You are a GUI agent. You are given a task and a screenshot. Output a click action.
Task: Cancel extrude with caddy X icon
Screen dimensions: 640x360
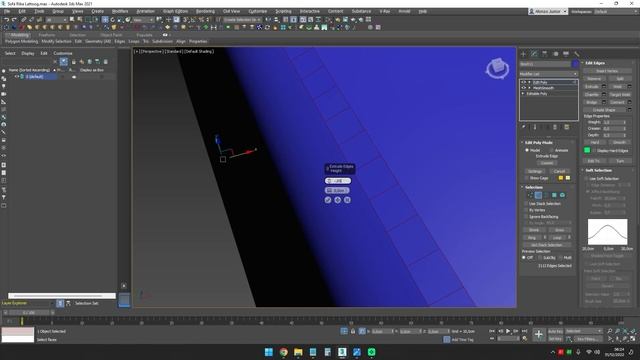click(x=347, y=200)
